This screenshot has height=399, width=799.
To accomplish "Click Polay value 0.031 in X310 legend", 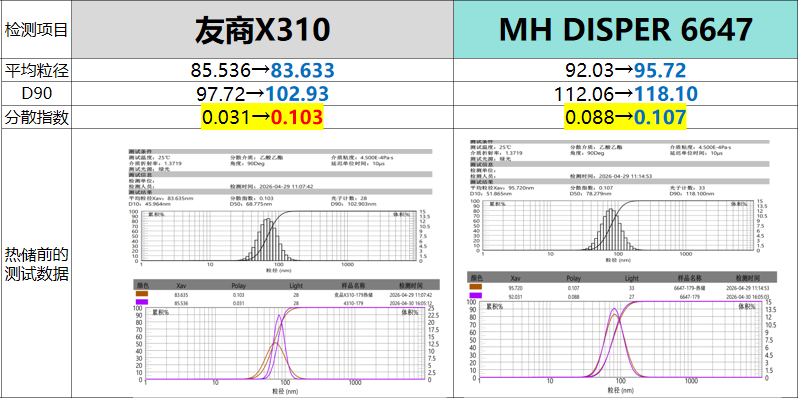I will coord(238,303).
